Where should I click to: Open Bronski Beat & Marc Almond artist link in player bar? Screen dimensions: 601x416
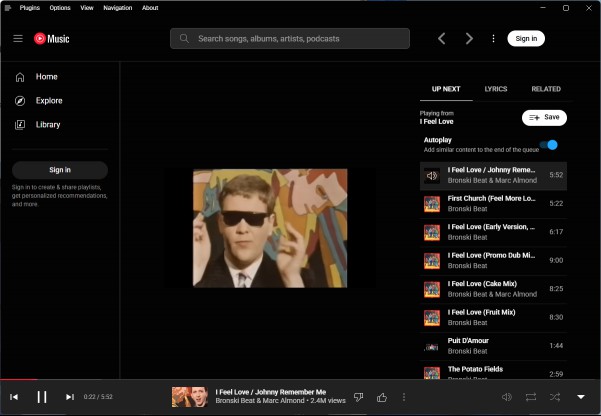click(x=260, y=401)
